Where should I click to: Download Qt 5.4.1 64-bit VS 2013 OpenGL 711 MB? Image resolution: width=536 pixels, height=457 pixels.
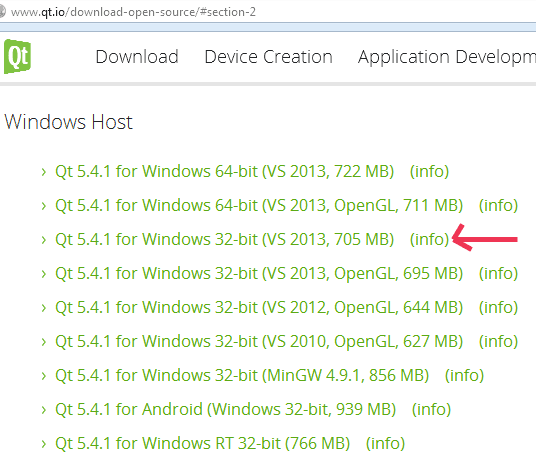tap(259, 205)
